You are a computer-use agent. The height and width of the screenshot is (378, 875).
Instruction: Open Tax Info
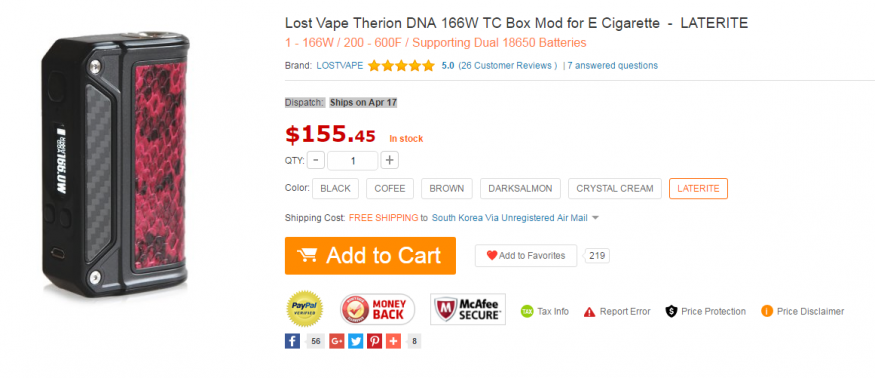545,312
